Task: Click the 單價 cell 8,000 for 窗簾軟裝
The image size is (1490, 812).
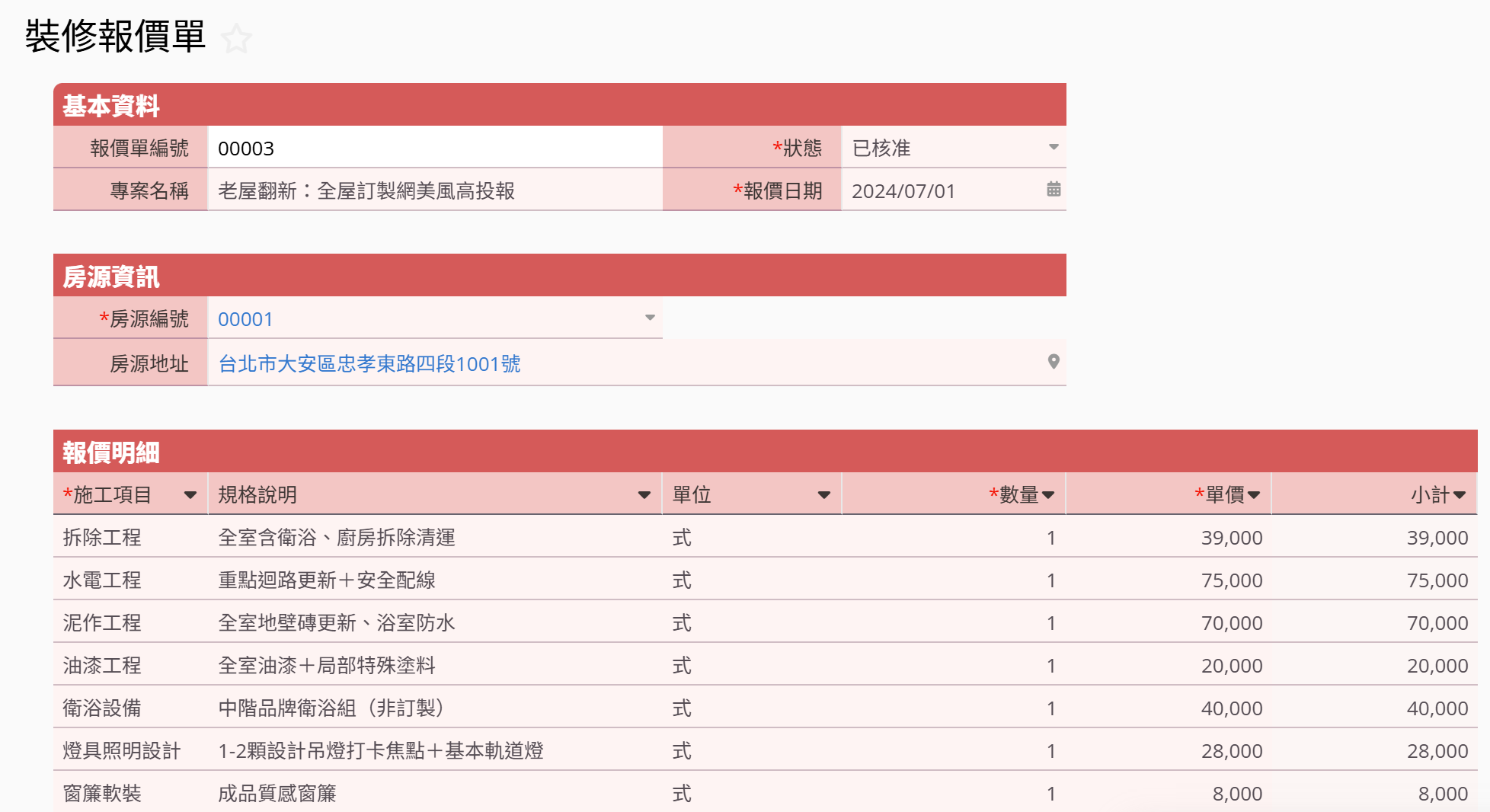Action: pos(1169,793)
